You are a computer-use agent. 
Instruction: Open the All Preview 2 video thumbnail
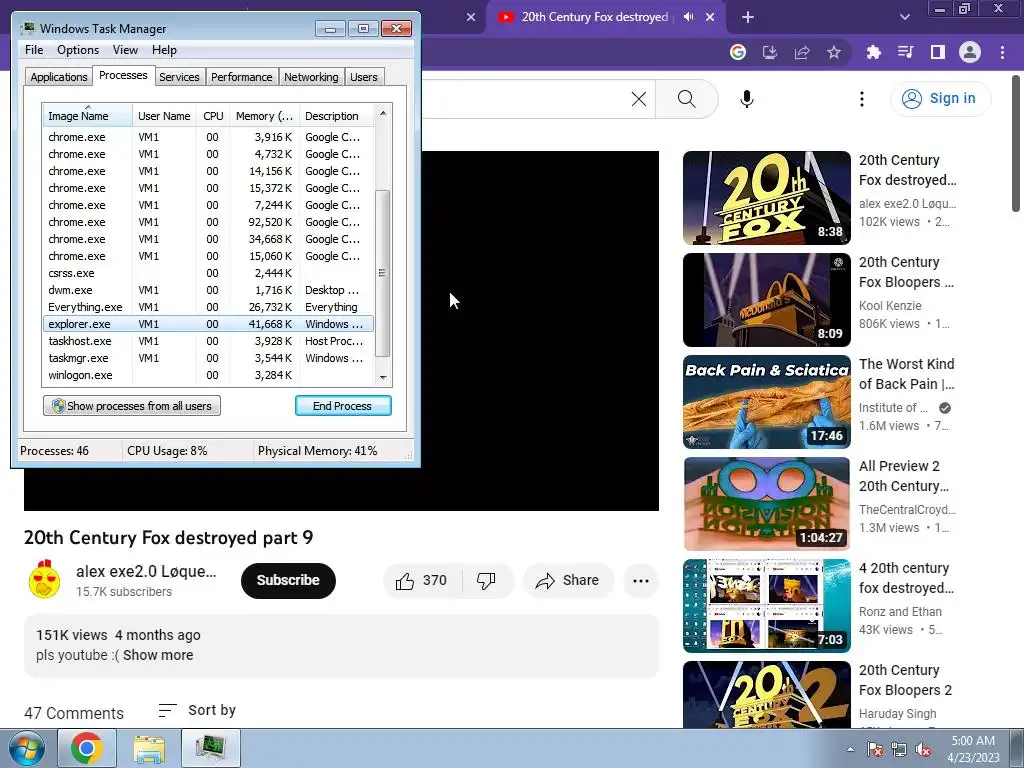[x=767, y=504]
